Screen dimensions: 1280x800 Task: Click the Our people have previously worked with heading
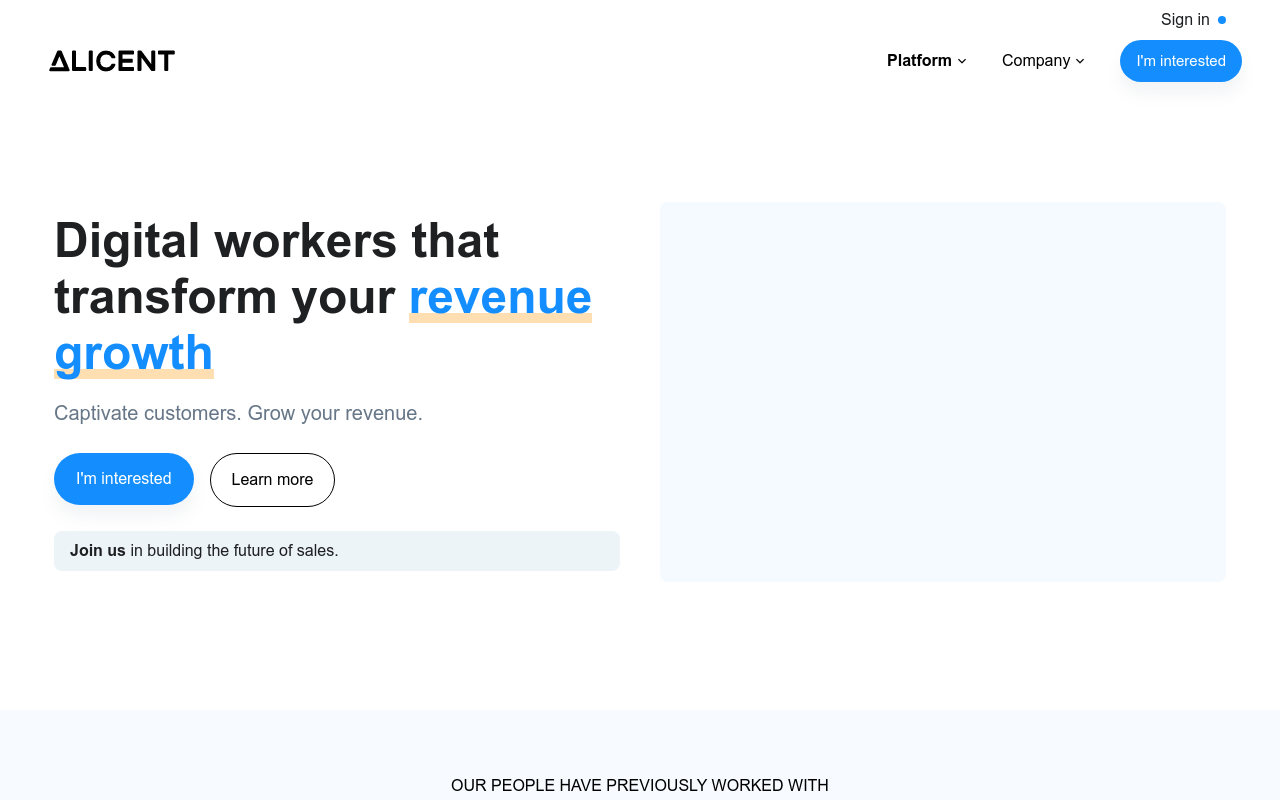pyautogui.click(x=640, y=786)
